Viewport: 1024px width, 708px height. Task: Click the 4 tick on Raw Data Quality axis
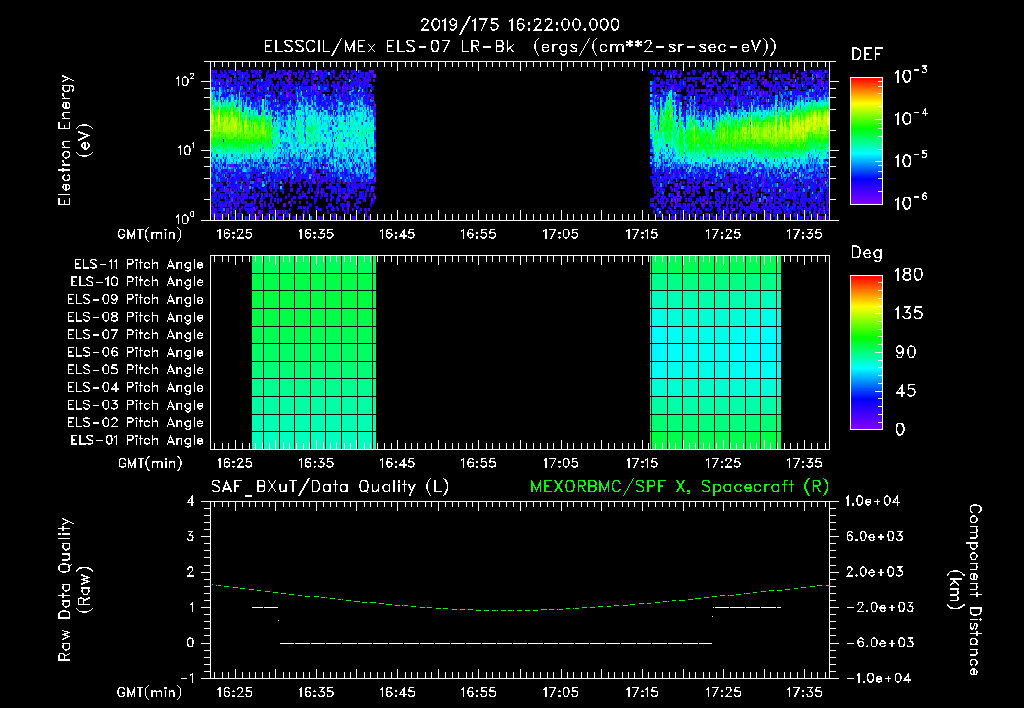coord(191,501)
